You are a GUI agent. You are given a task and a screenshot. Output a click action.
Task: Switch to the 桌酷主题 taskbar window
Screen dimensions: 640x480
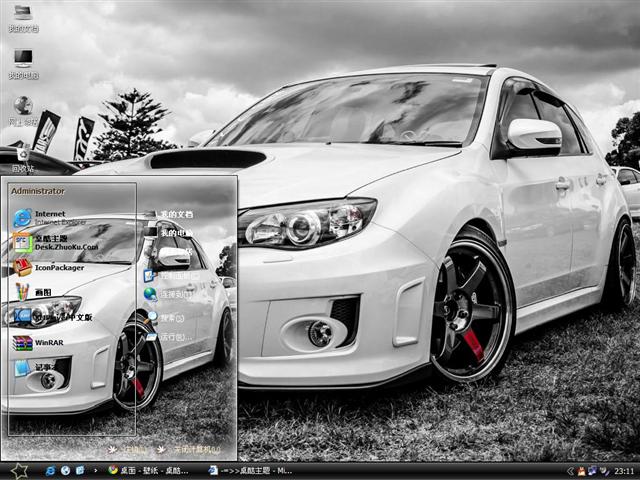(x=250, y=471)
